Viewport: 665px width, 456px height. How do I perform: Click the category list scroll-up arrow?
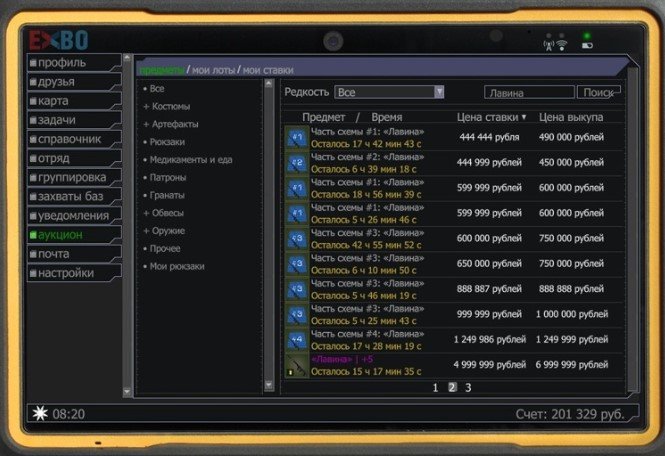coord(268,84)
